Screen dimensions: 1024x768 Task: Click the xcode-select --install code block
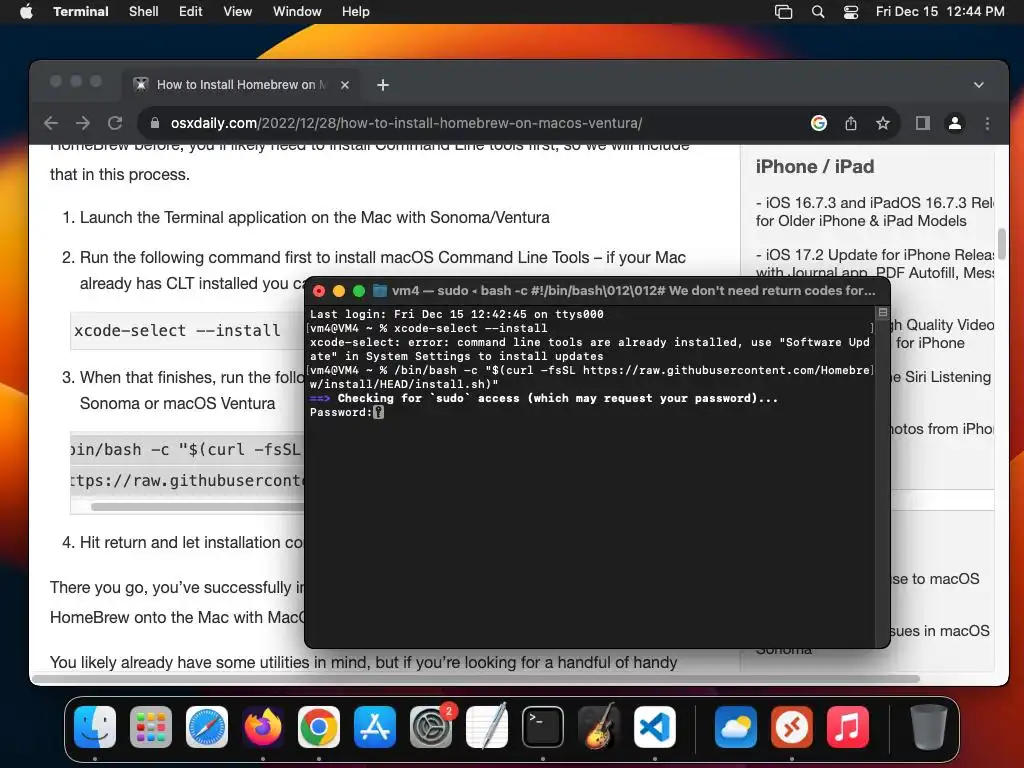point(187,330)
